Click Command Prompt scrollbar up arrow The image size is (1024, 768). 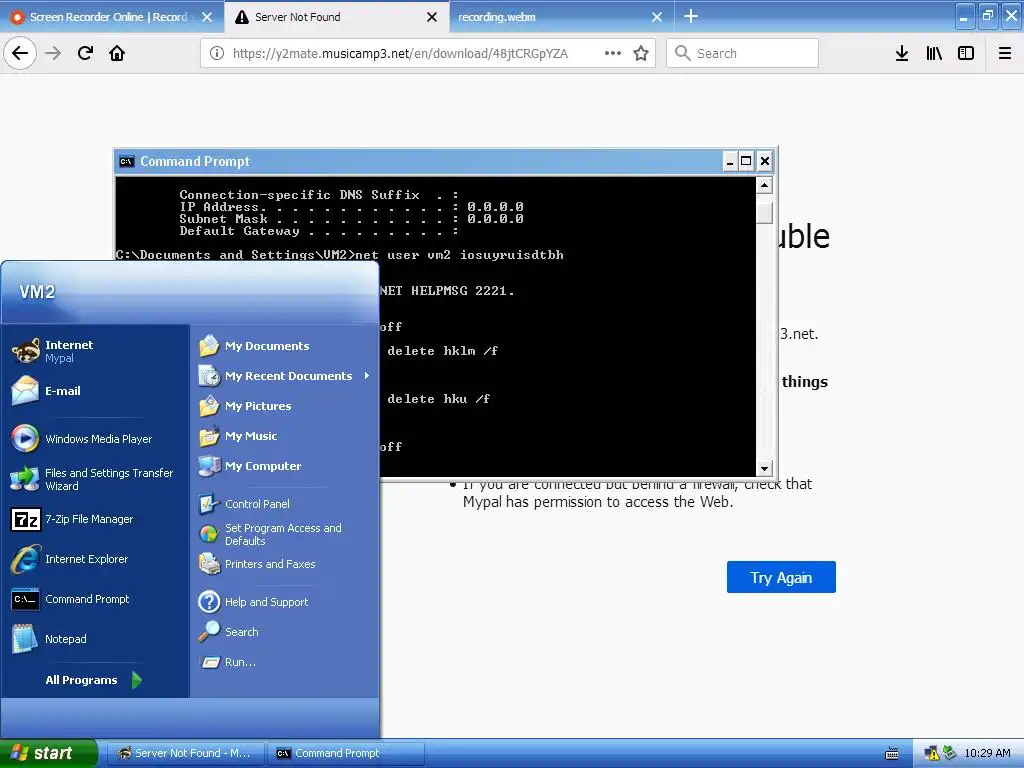click(765, 185)
